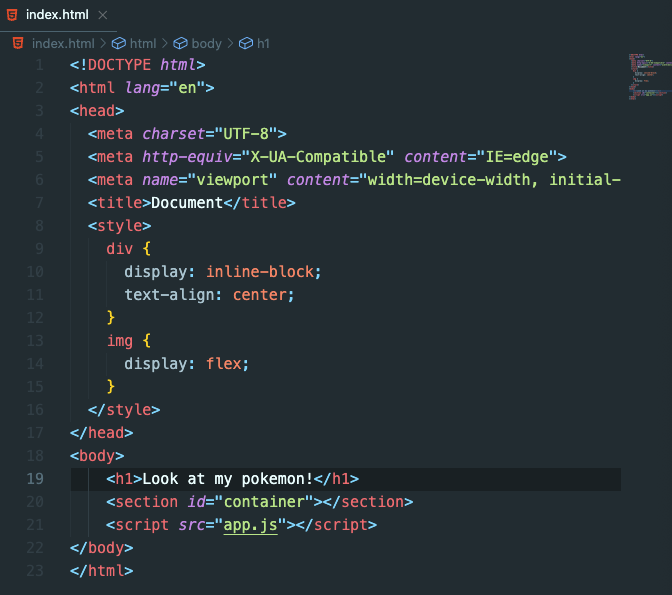The image size is (672, 595).
Task: Click the lang attribute value "en"
Action: tap(187, 88)
